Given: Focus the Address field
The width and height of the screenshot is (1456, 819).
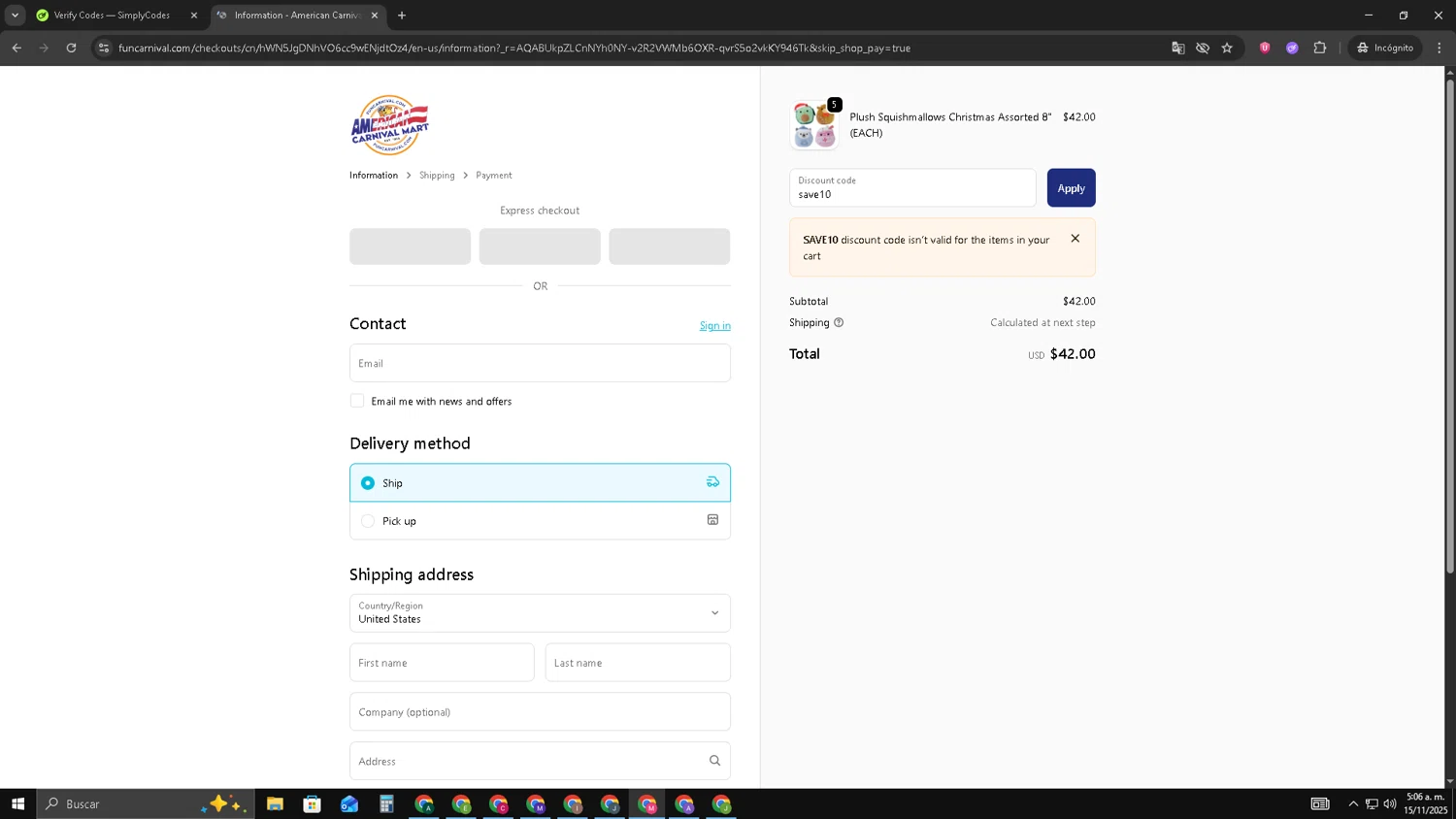Looking at the screenshot, I should click(x=540, y=761).
